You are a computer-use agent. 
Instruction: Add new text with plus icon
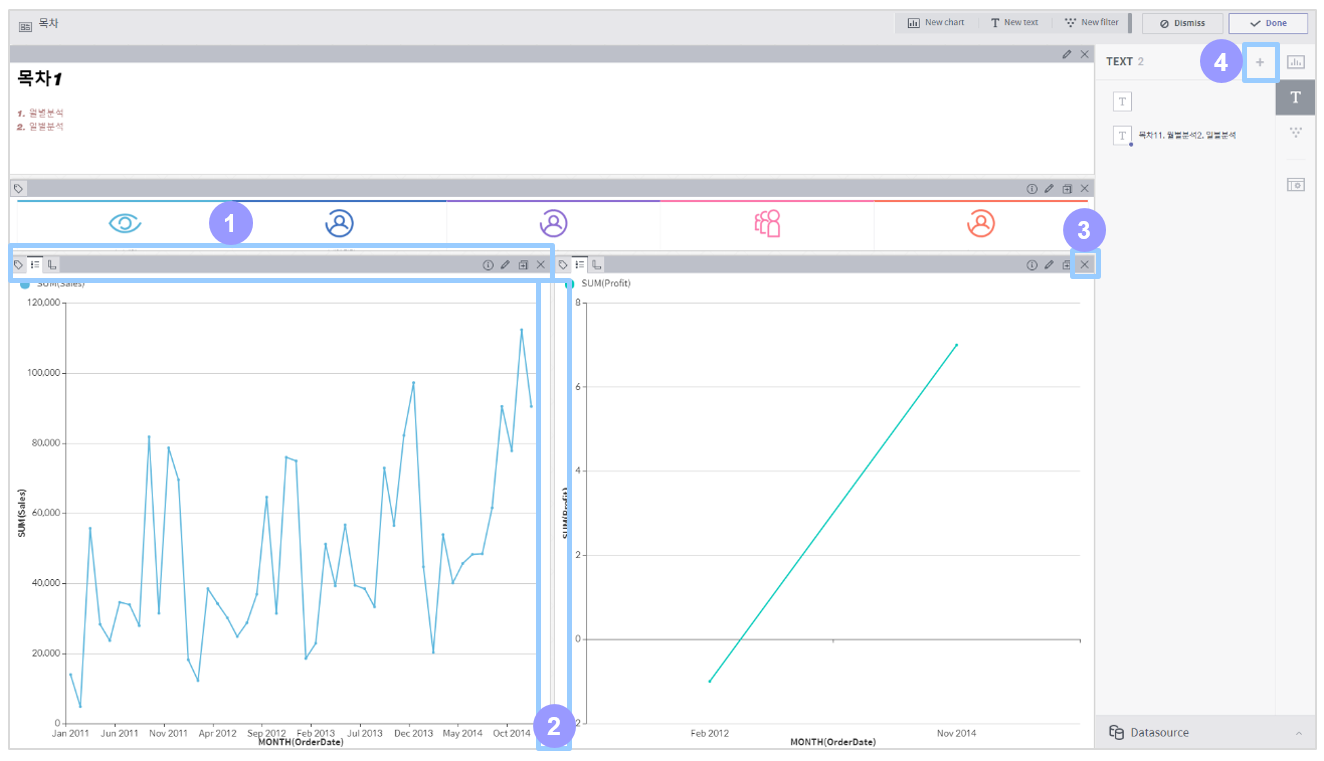click(1260, 62)
